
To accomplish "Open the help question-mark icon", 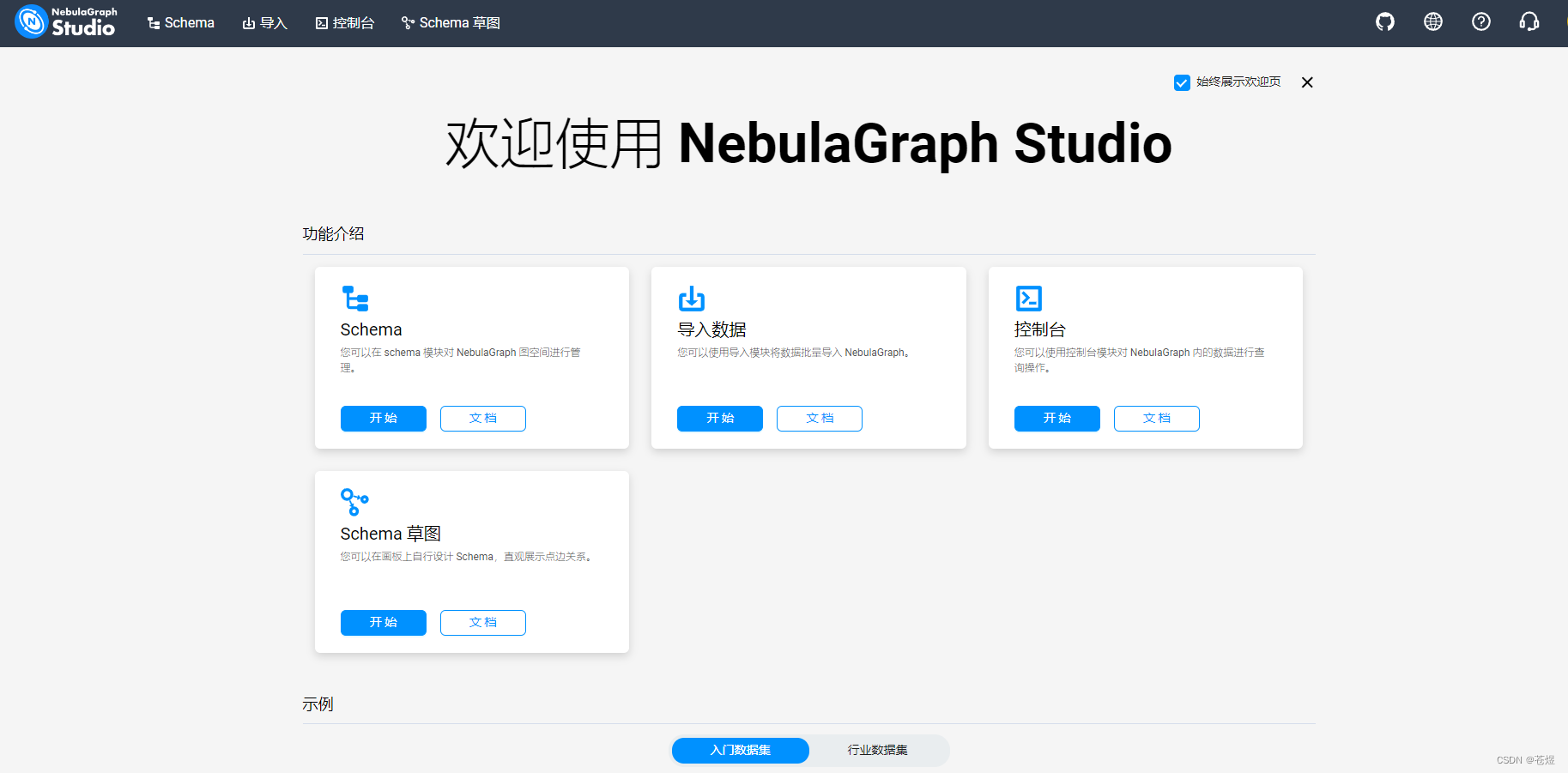I will pos(1481,22).
